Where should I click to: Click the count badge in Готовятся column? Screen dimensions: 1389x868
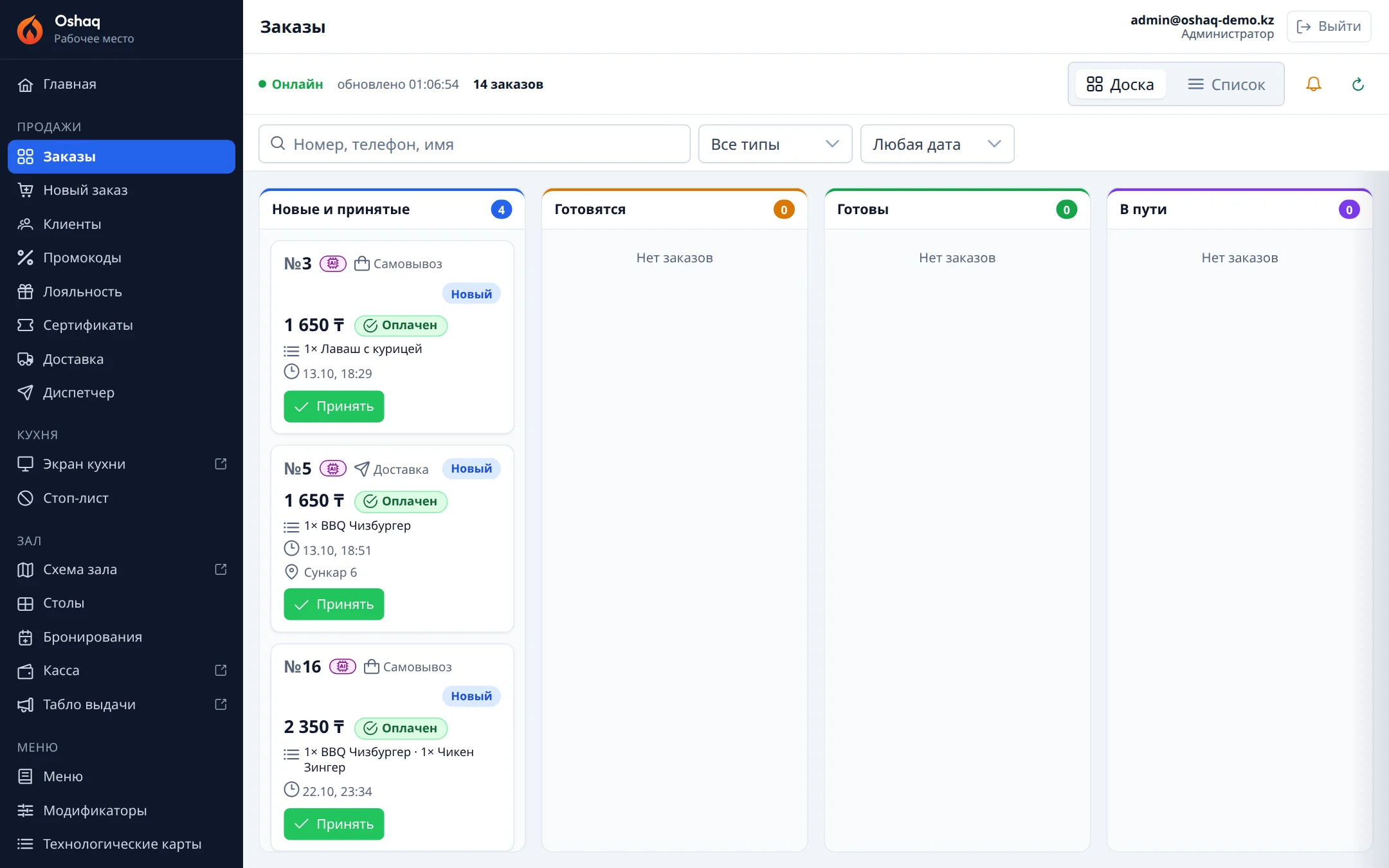tap(784, 210)
